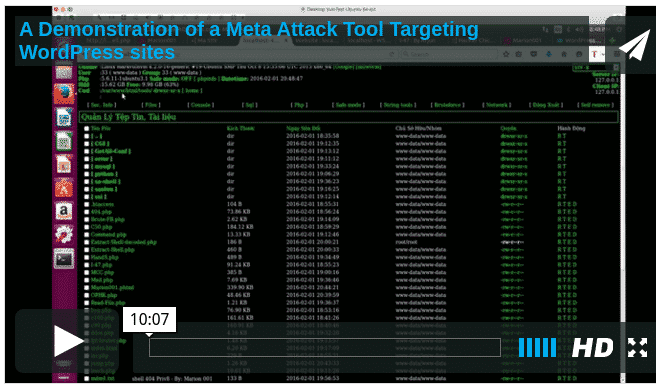
Task: Open the [ String tools ] menu
Action: [x=398, y=105]
